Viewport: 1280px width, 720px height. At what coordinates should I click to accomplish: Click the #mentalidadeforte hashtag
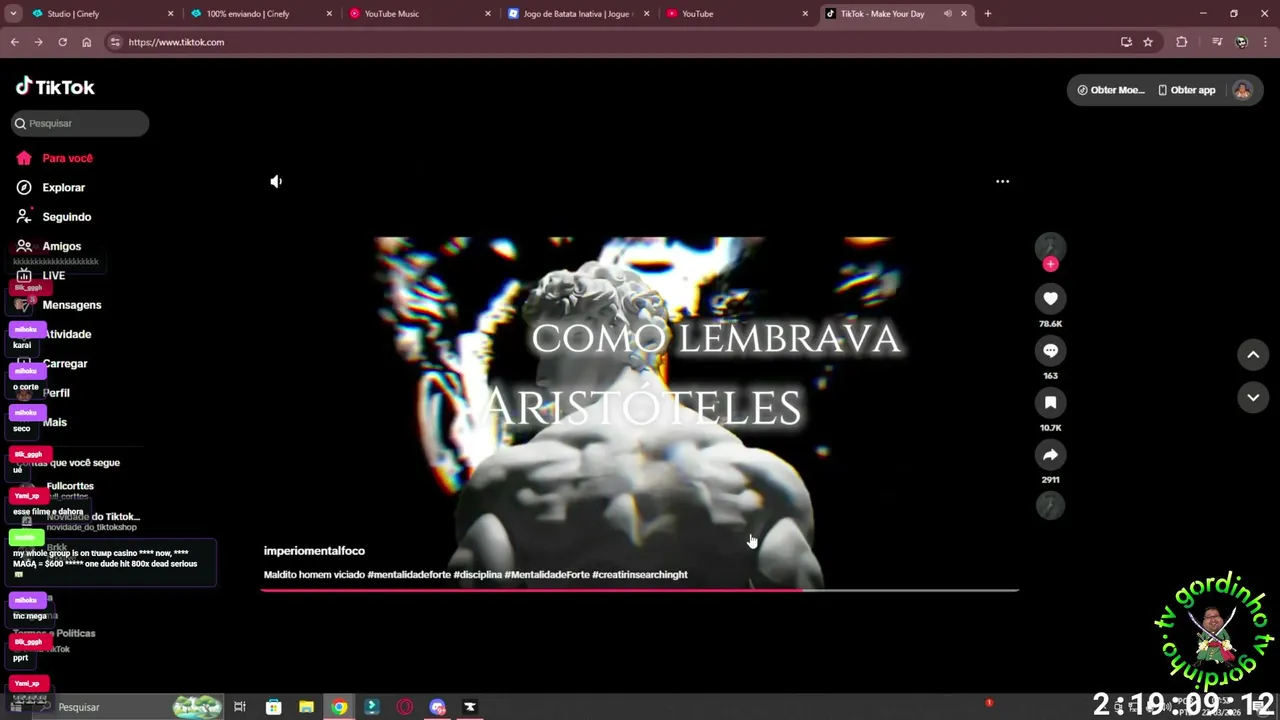pyautogui.click(x=408, y=575)
